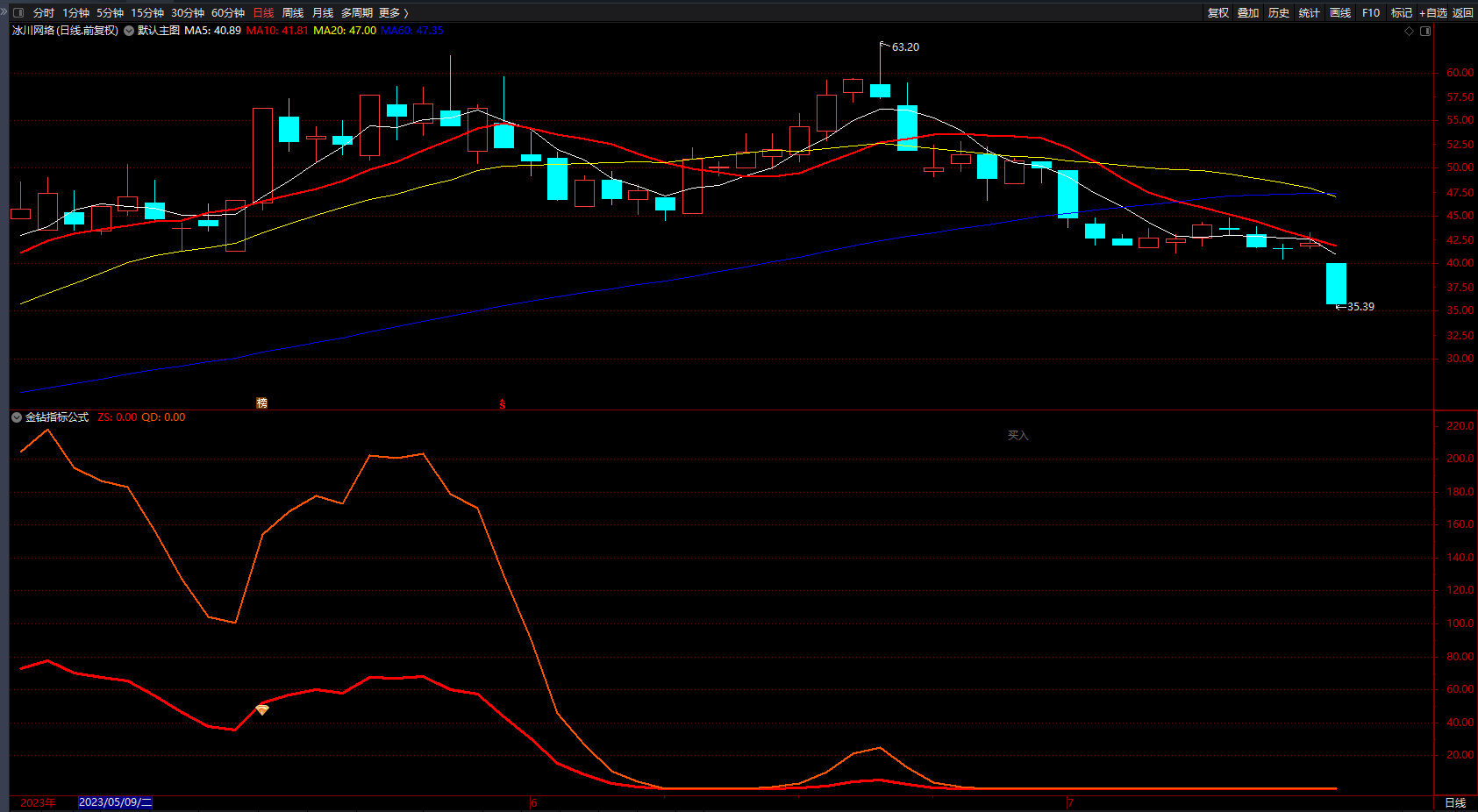The width and height of the screenshot is (1478, 812).
Task: Toggle the right side panel icon
Action: [1425, 31]
